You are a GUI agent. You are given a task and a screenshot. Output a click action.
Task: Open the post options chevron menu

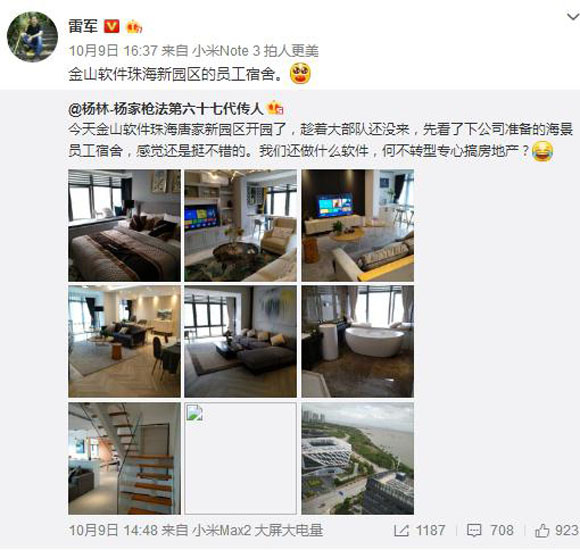pyautogui.click(x=573, y=17)
